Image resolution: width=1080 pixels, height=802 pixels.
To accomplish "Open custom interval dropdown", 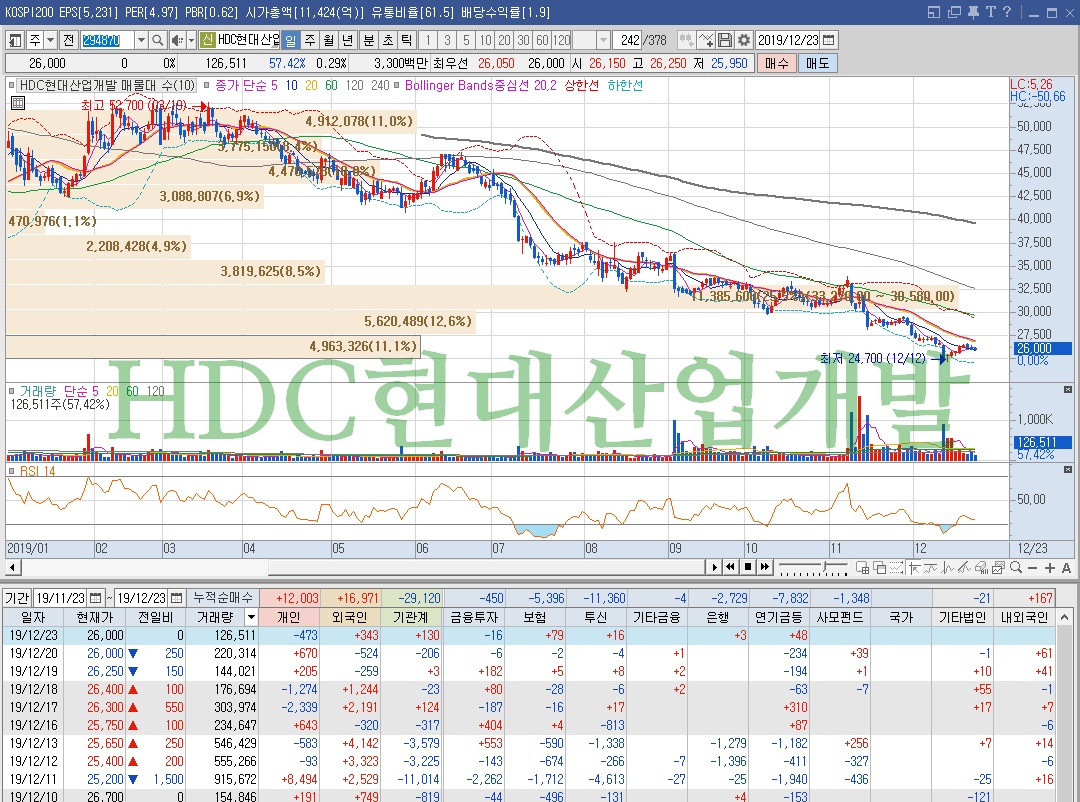I will (603, 40).
